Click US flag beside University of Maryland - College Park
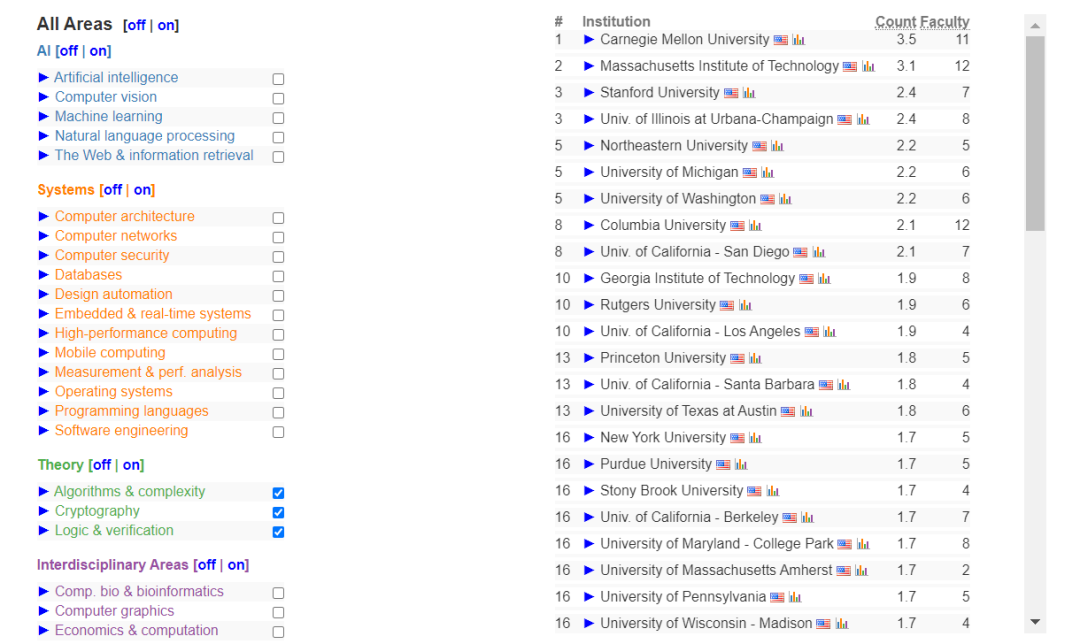 [x=844, y=544]
